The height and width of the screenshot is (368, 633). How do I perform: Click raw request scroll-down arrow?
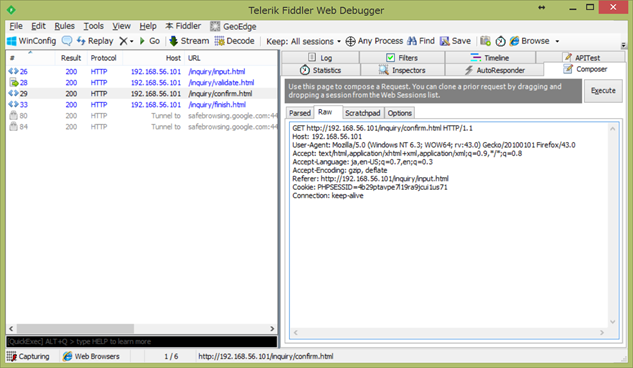point(613,322)
